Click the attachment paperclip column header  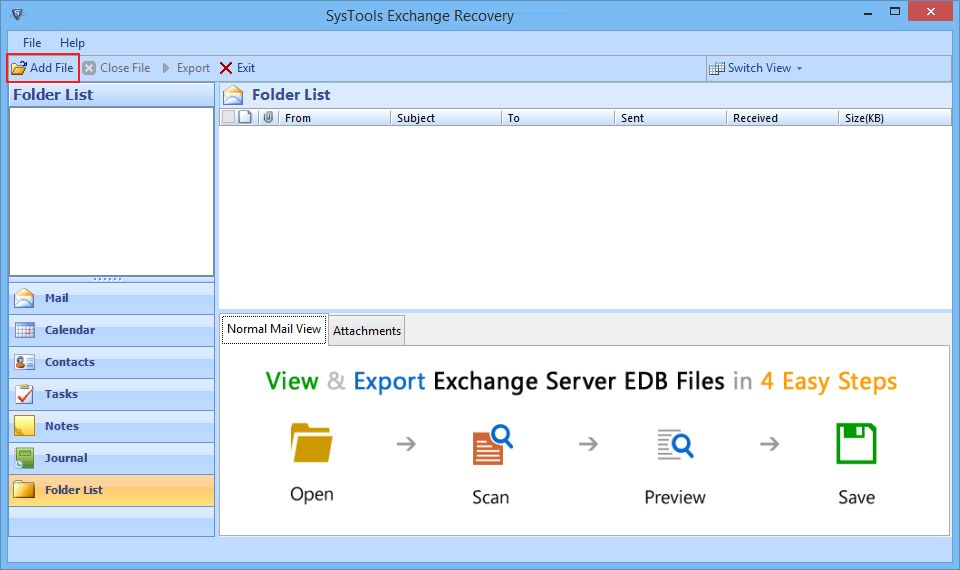(268, 117)
